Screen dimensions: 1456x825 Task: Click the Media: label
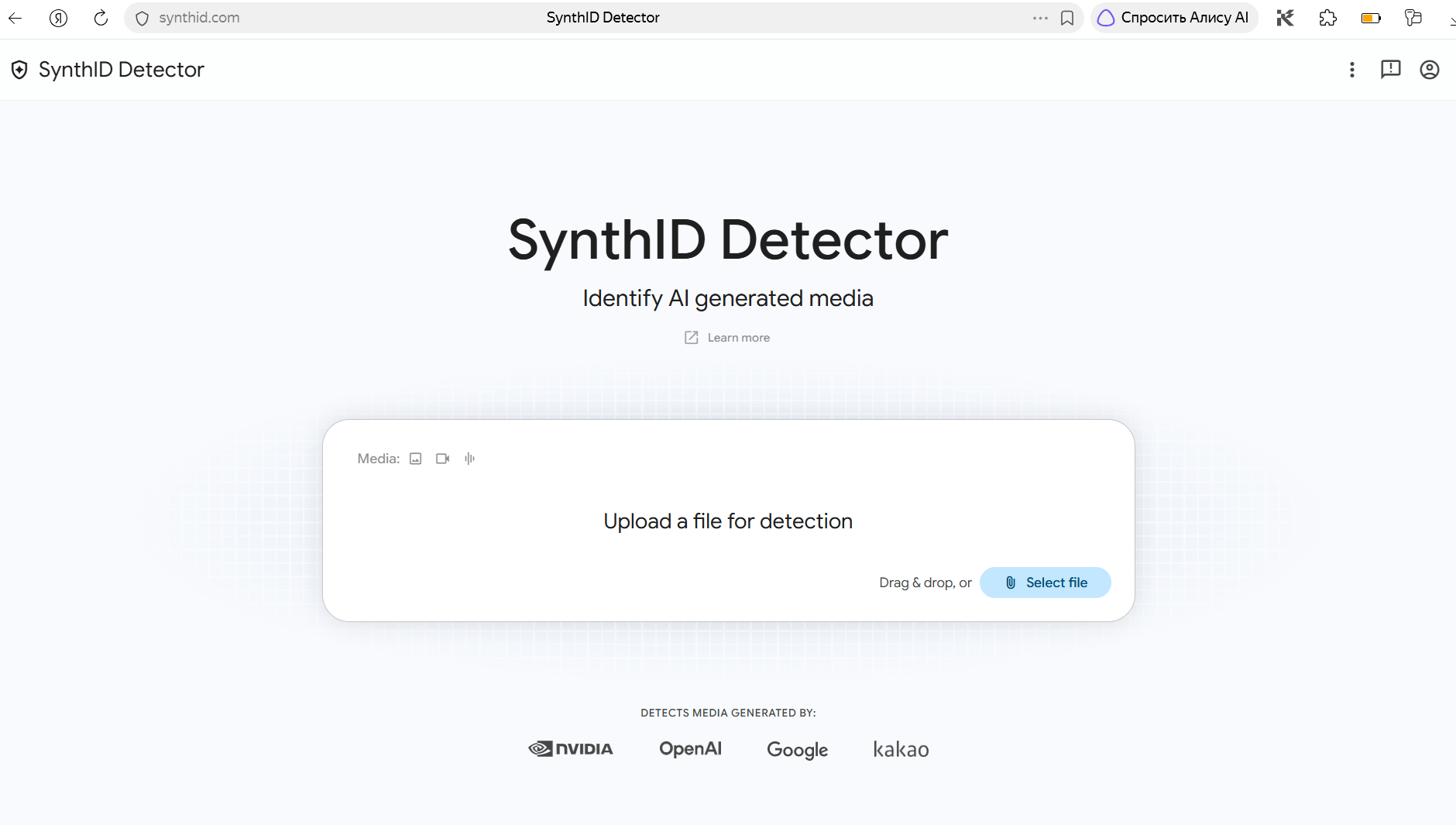pyautogui.click(x=379, y=459)
